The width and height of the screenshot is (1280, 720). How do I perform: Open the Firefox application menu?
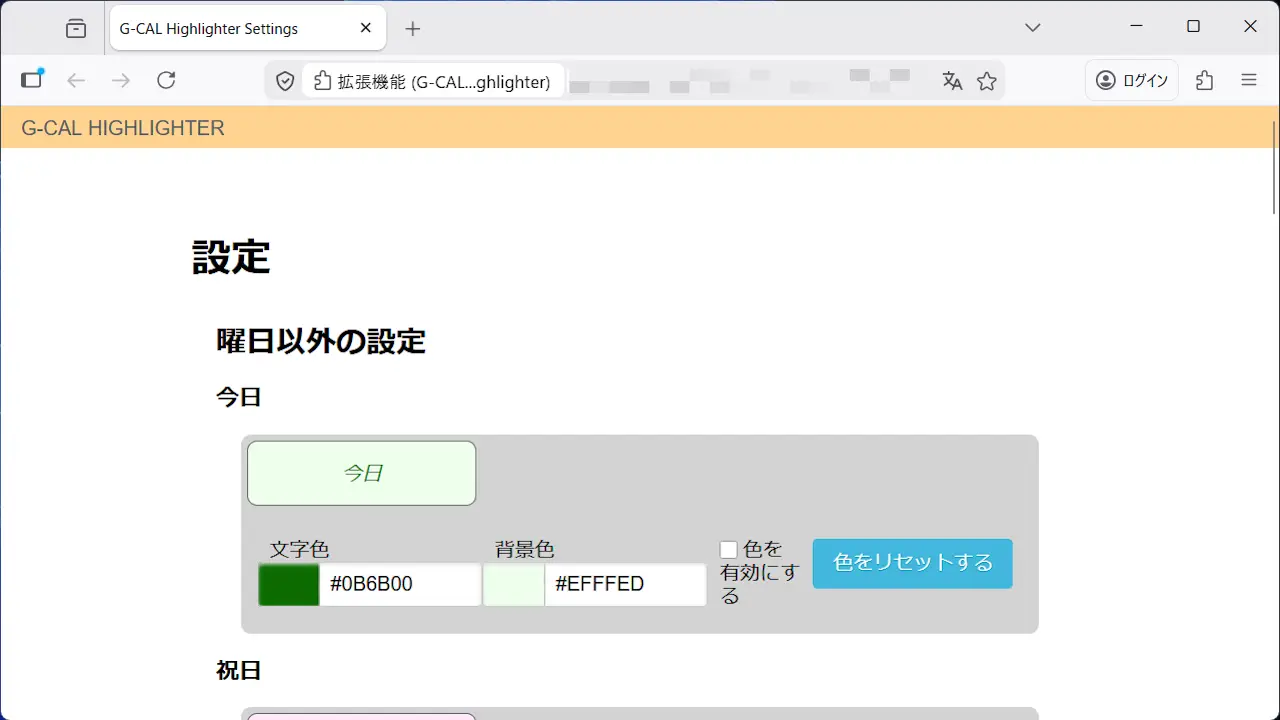click(1248, 81)
